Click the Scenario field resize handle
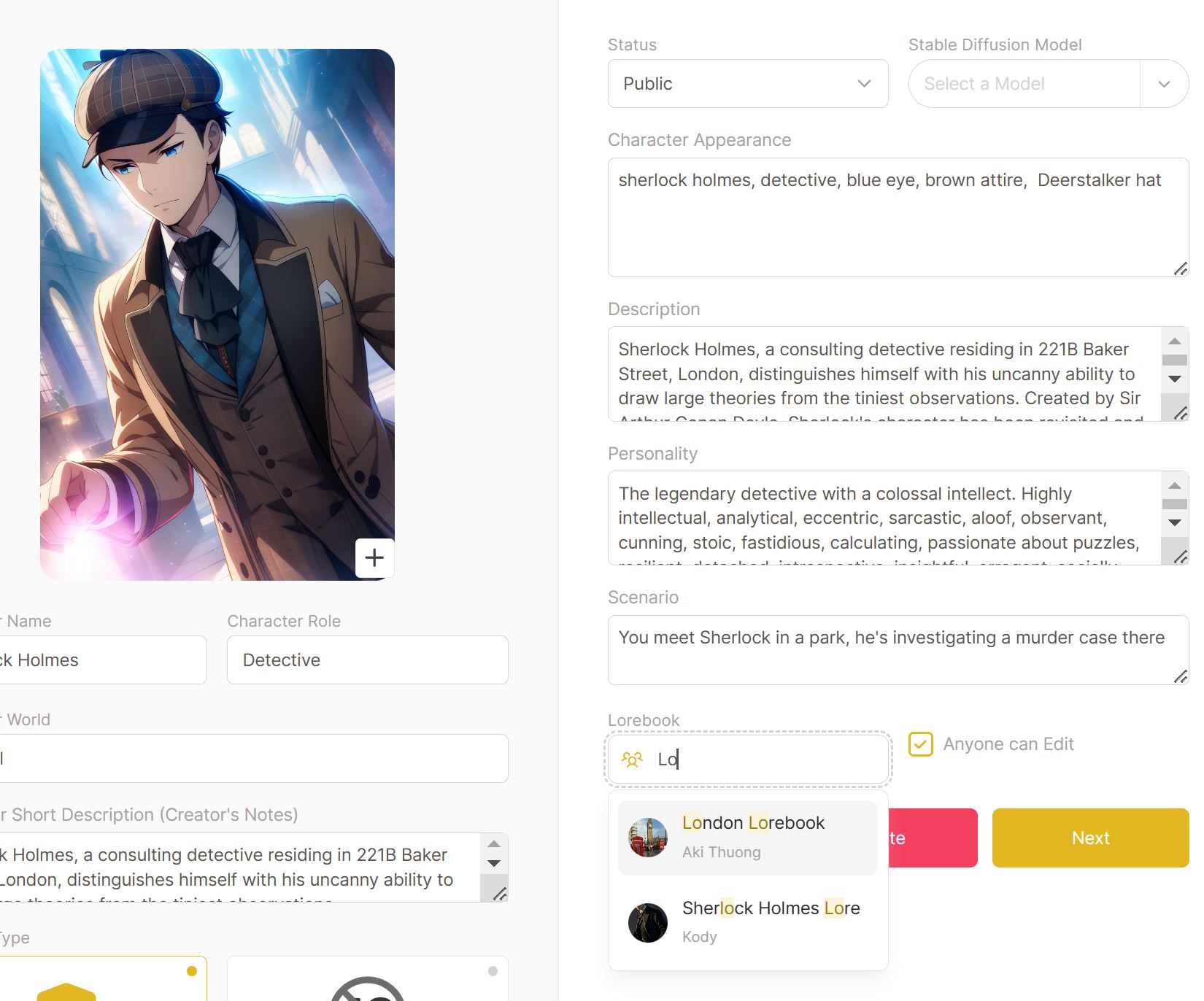Screen dimensions: 1204x1001 [1180, 676]
